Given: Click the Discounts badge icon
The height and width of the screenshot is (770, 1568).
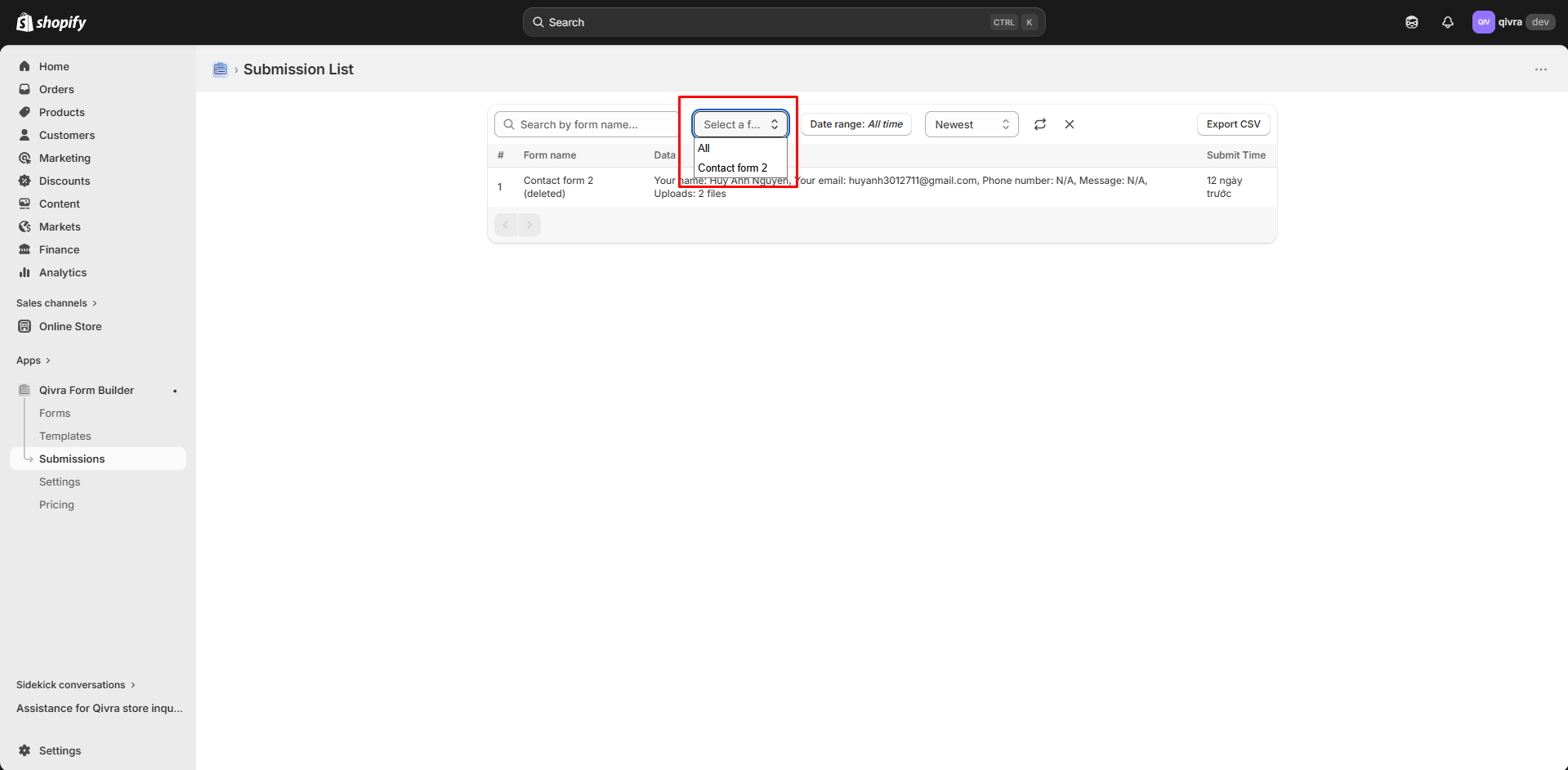Looking at the screenshot, I should (25, 181).
